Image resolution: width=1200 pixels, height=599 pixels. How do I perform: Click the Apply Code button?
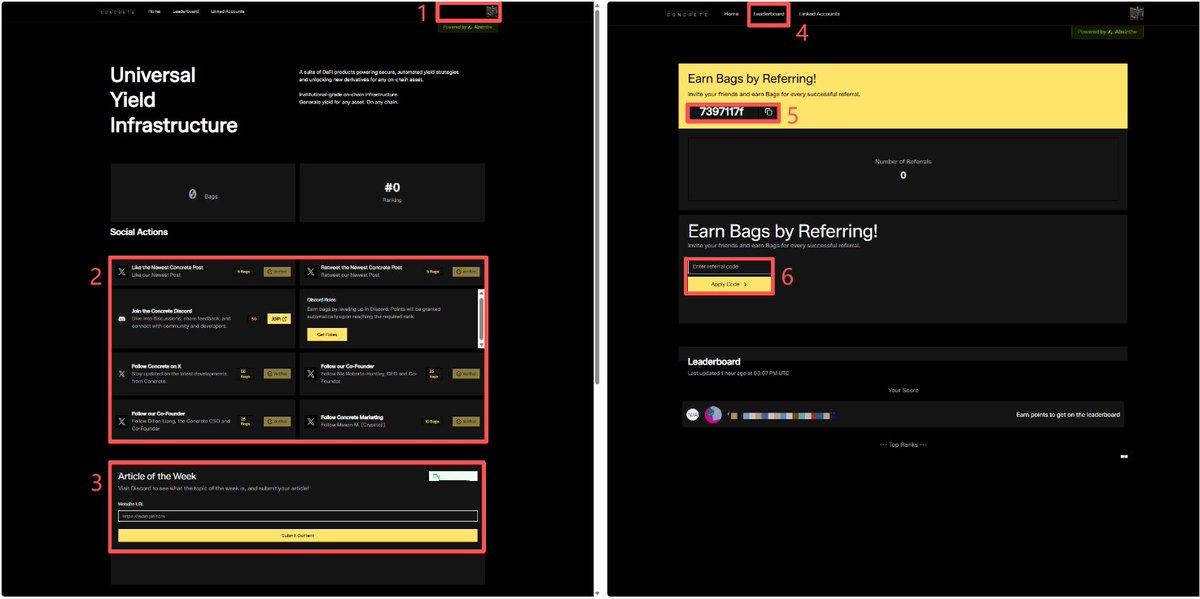pyautogui.click(x=730, y=284)
